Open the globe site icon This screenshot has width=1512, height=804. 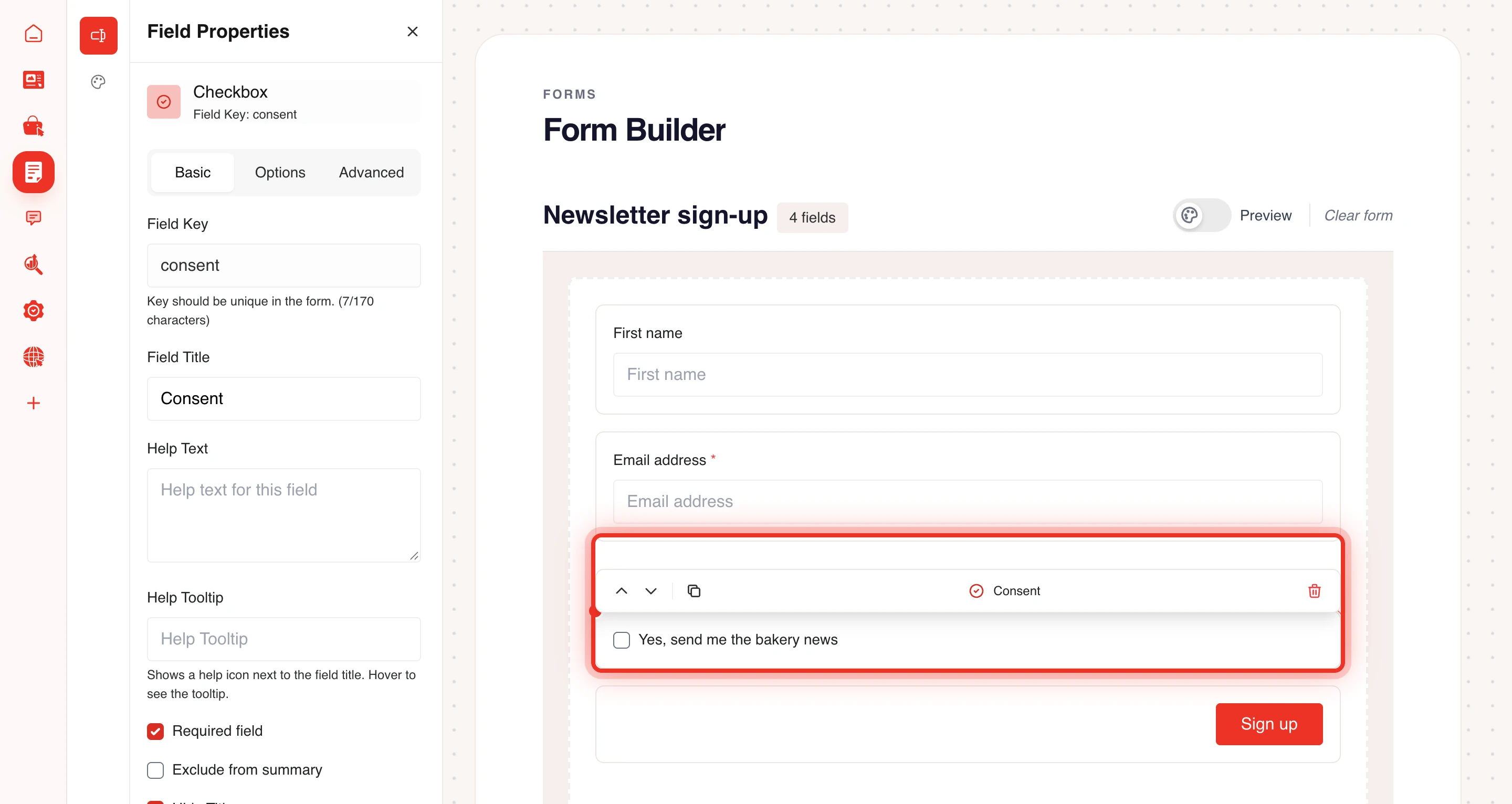(34, 357)
